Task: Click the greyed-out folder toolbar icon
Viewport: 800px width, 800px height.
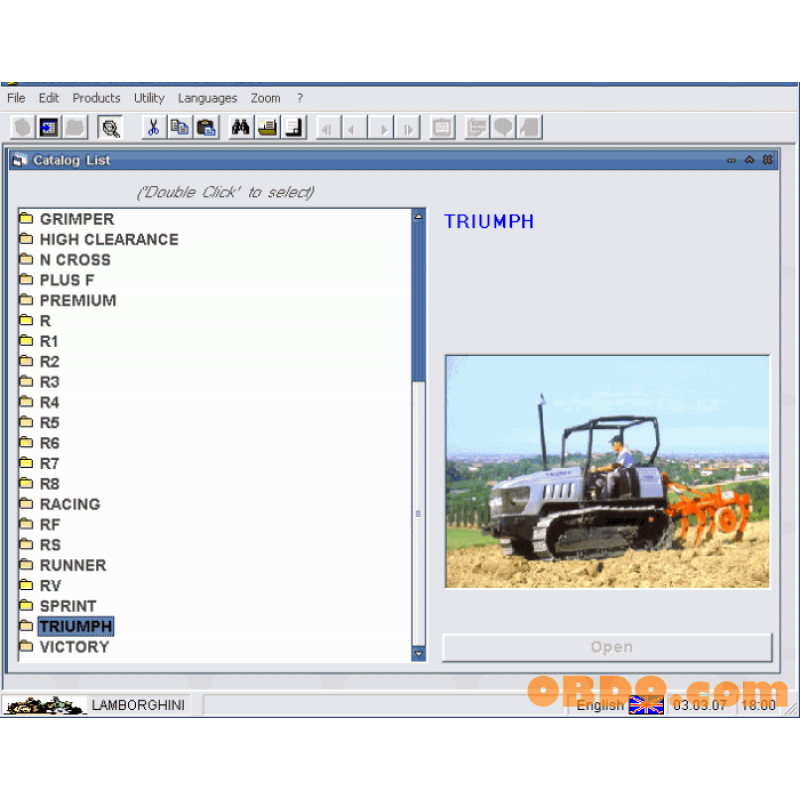Action: coord(75,127)
